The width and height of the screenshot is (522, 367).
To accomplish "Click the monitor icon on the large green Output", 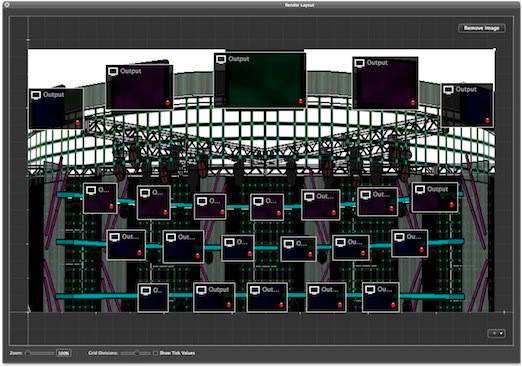I will click(x=221, y=59).
